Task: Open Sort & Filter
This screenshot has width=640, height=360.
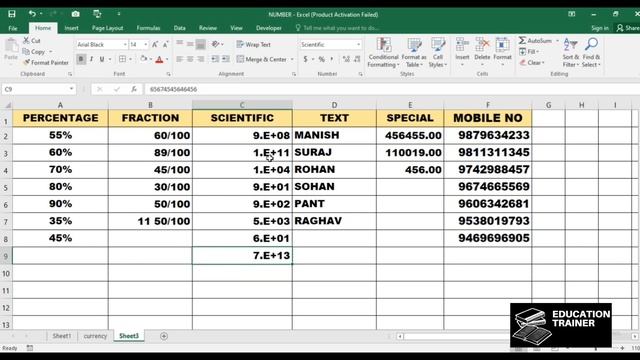Action: pyautogui.click(x=570, y=53)
